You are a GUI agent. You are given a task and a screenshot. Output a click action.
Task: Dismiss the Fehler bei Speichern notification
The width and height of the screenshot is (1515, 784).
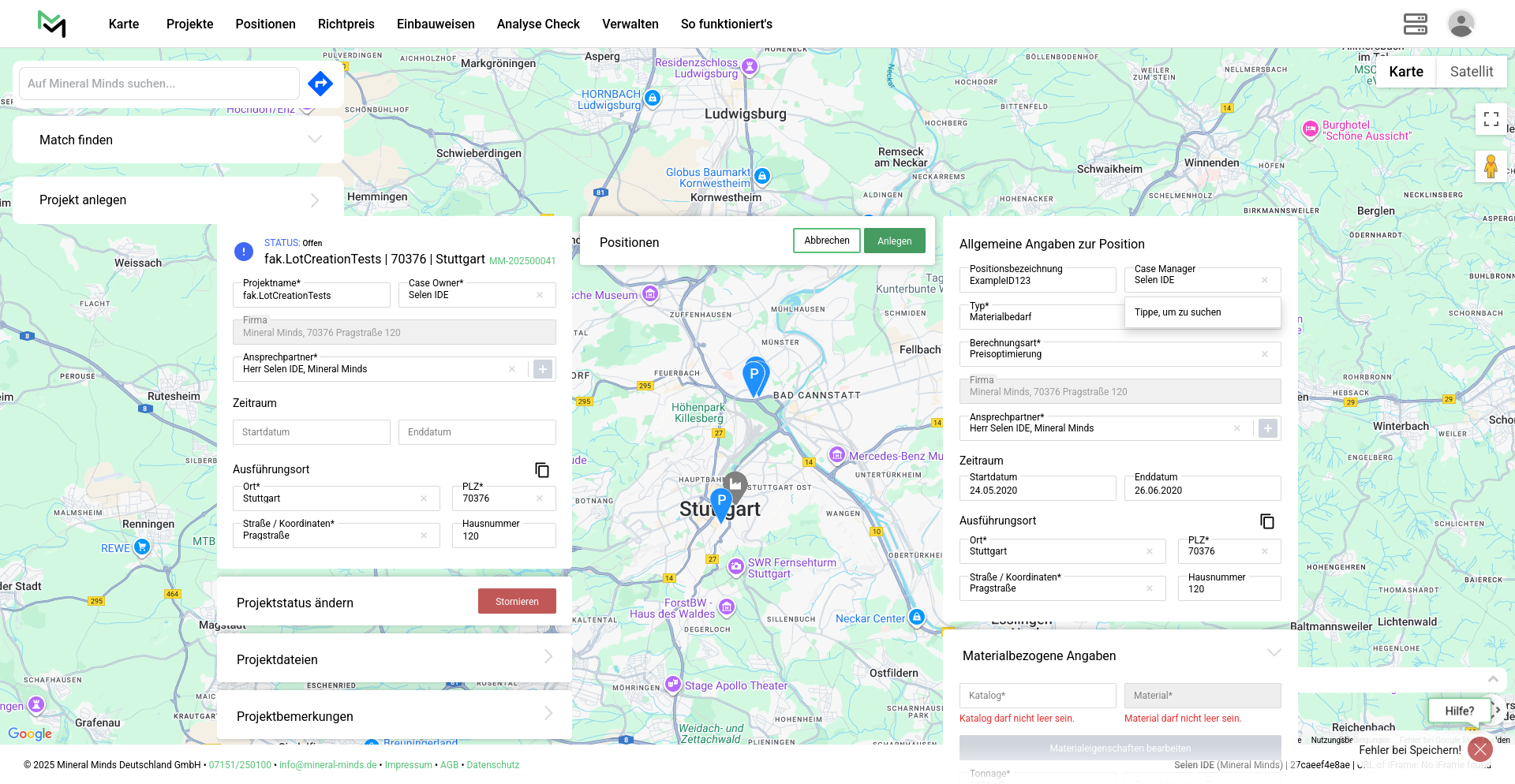pyautogui.click(x=1479, y=749)
